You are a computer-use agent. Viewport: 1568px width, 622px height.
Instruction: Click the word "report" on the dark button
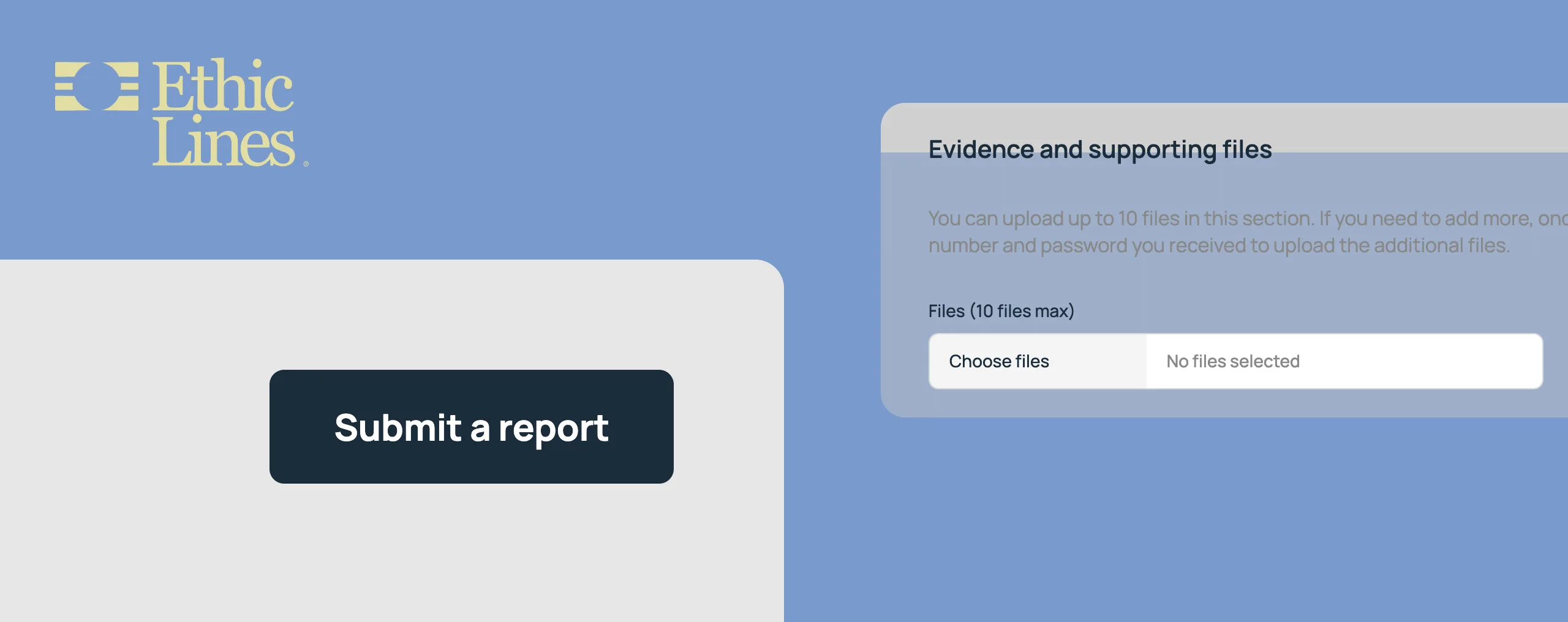[x=553, y=428]
